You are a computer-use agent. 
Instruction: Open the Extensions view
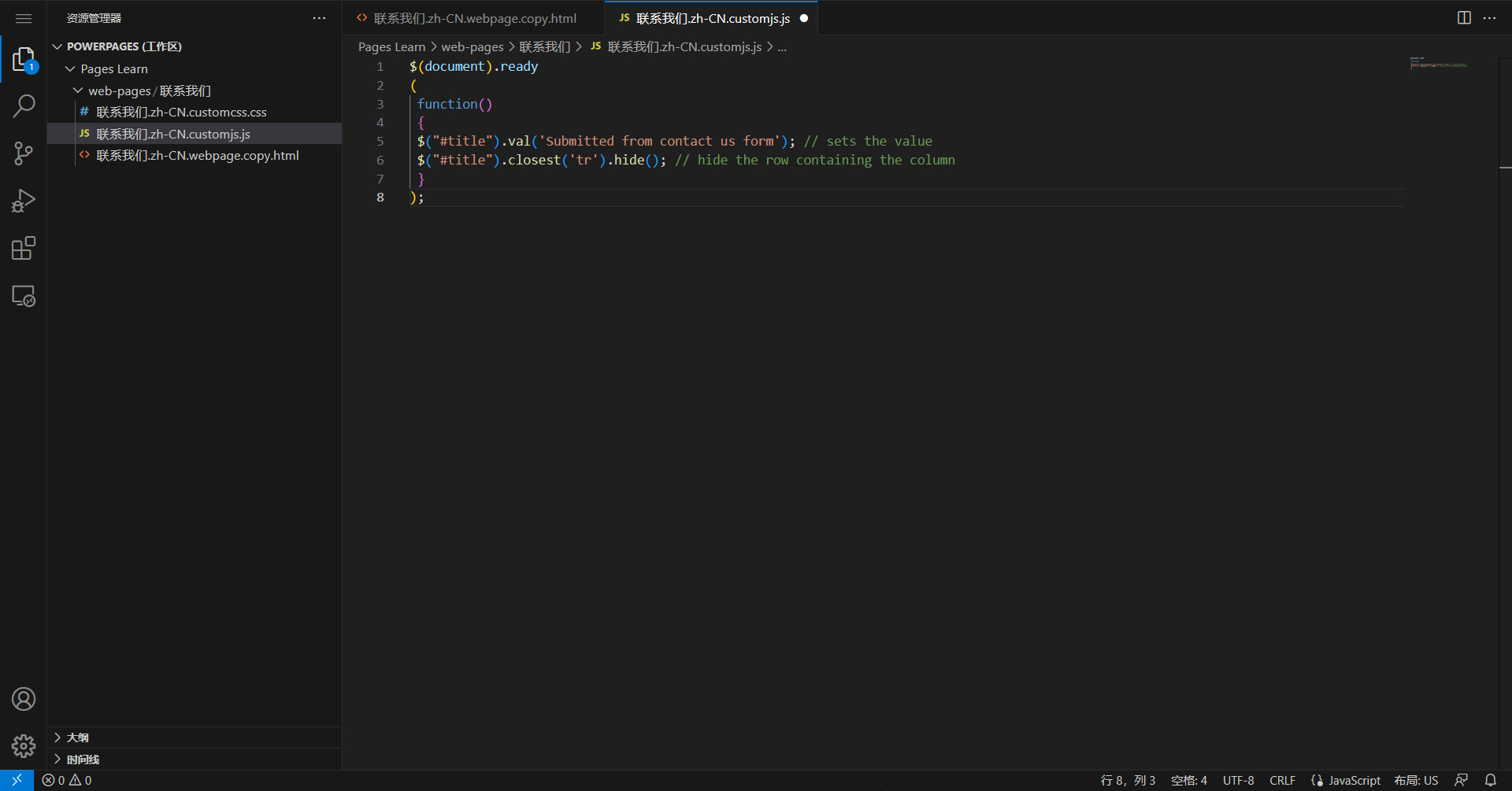[24, 249]
